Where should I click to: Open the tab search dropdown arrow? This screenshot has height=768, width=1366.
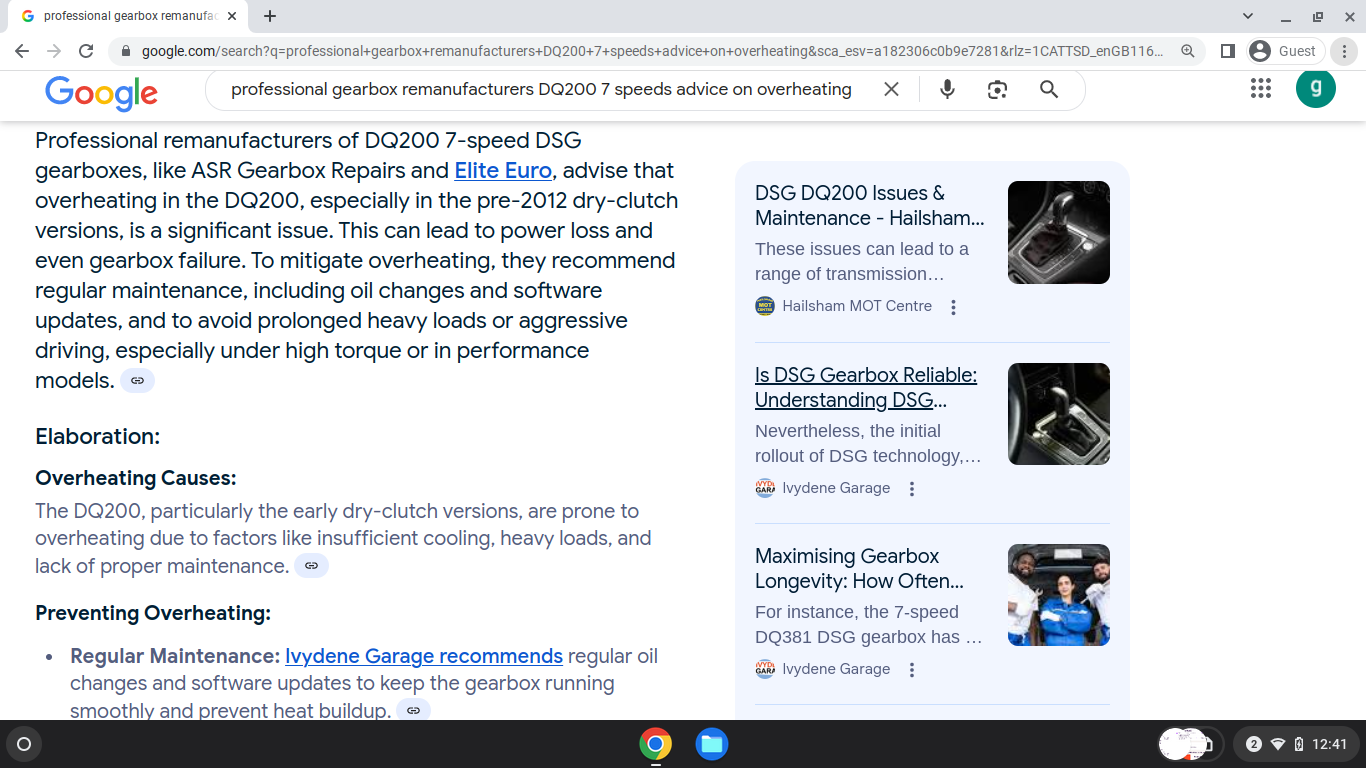[1248, 16]
